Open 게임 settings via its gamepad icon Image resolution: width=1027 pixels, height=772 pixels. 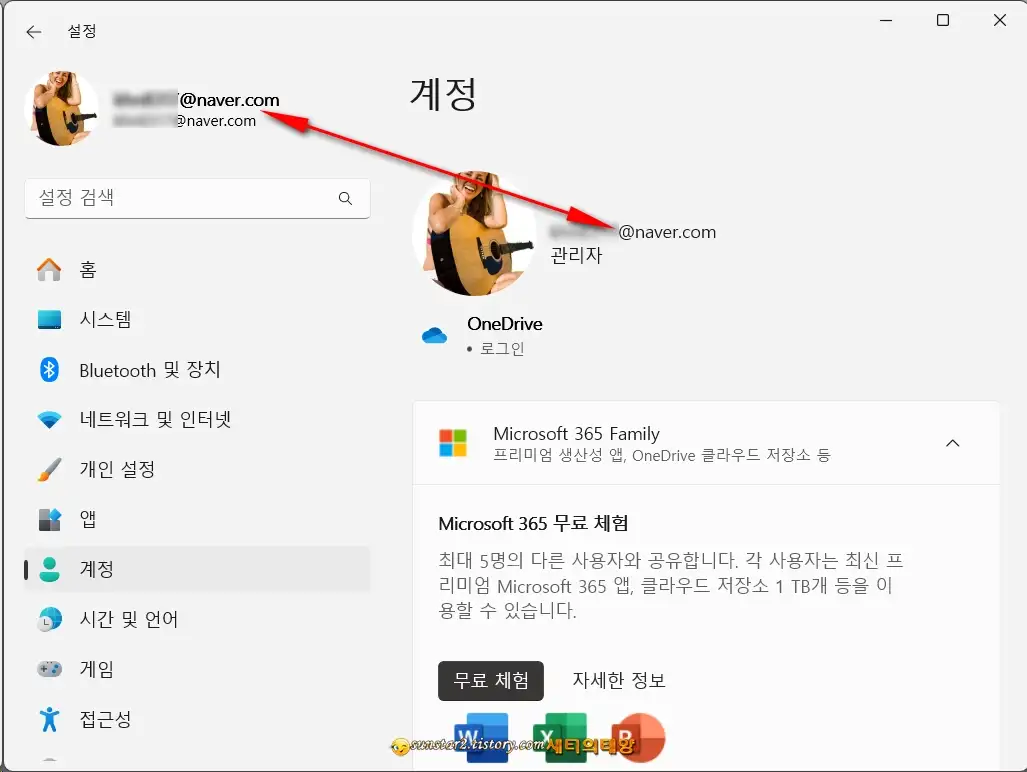49,669
